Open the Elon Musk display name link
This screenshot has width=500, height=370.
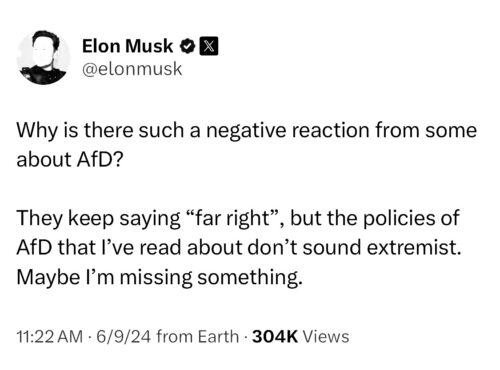pos(128,46)
